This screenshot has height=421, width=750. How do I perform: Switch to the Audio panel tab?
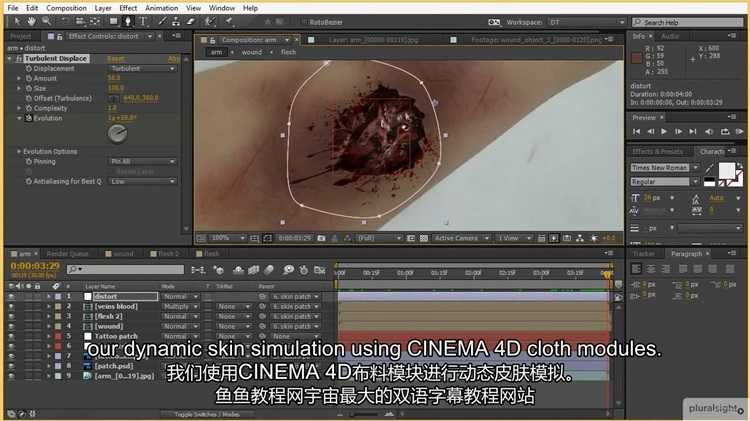click(x=670, y=36)
